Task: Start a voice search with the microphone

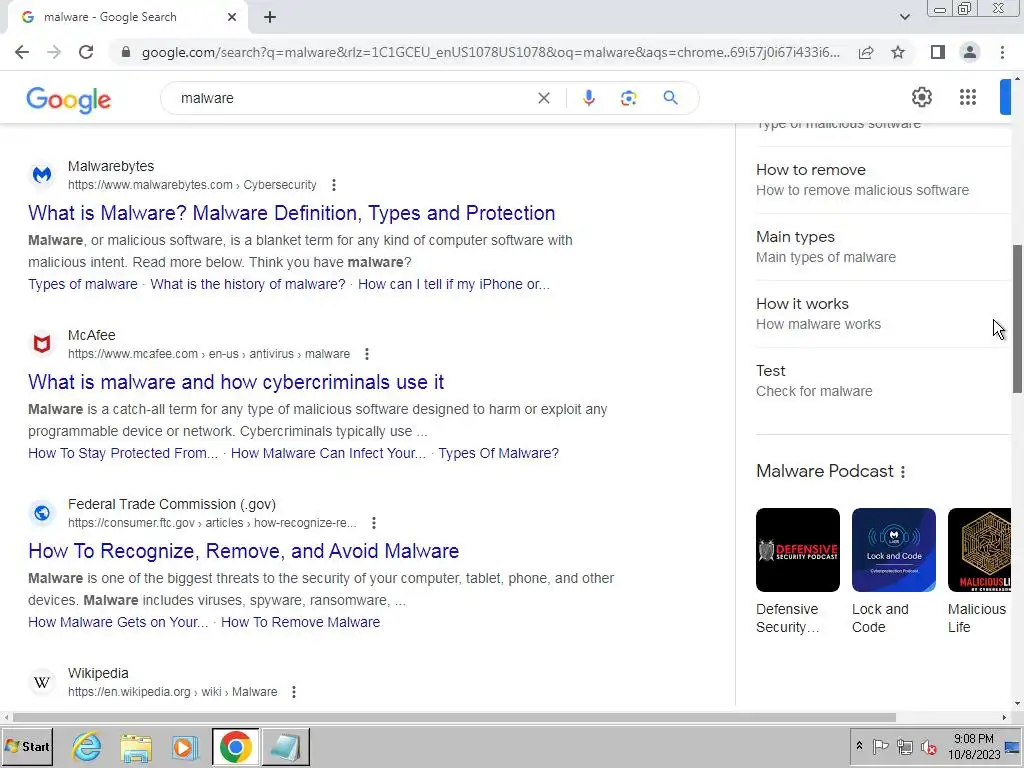Action: pos(588,98)
